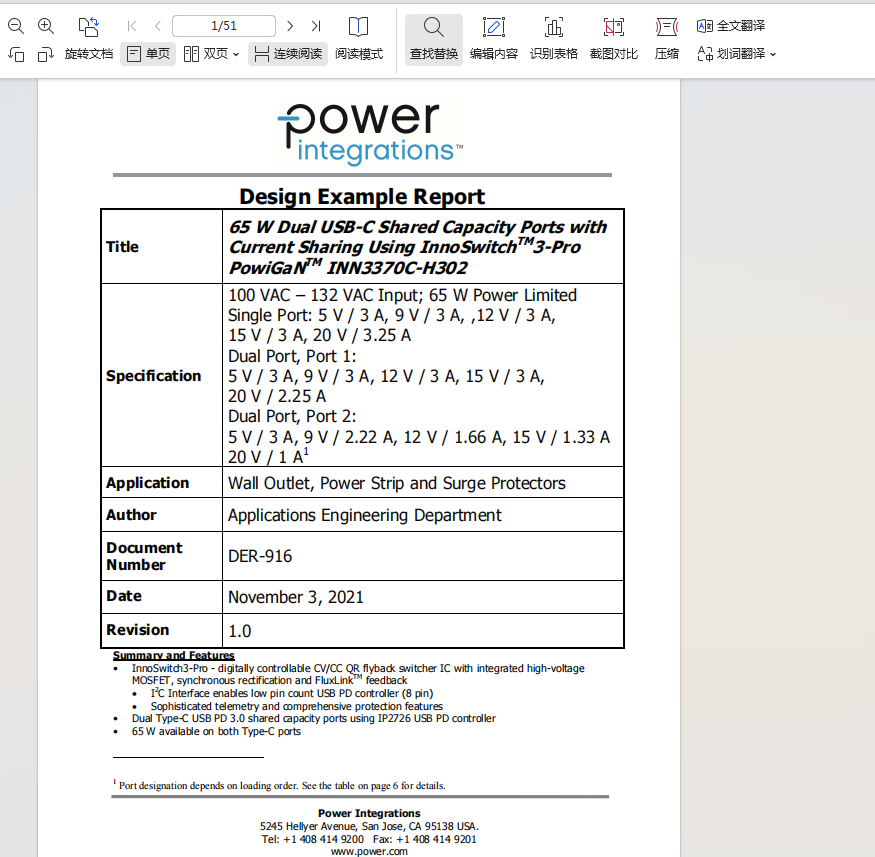
Task: Click "Applications Engineering Department" text
Action: [x=365, y=515]
